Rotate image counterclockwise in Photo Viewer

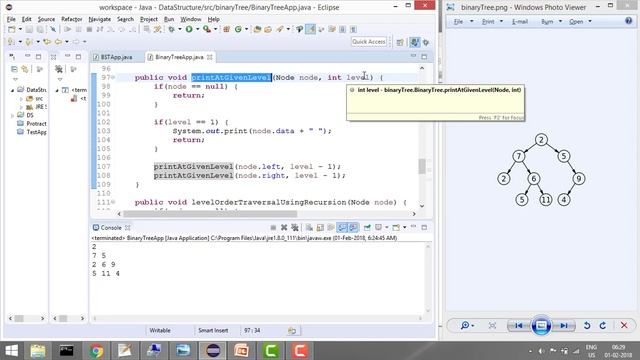[x=587, y=325]
